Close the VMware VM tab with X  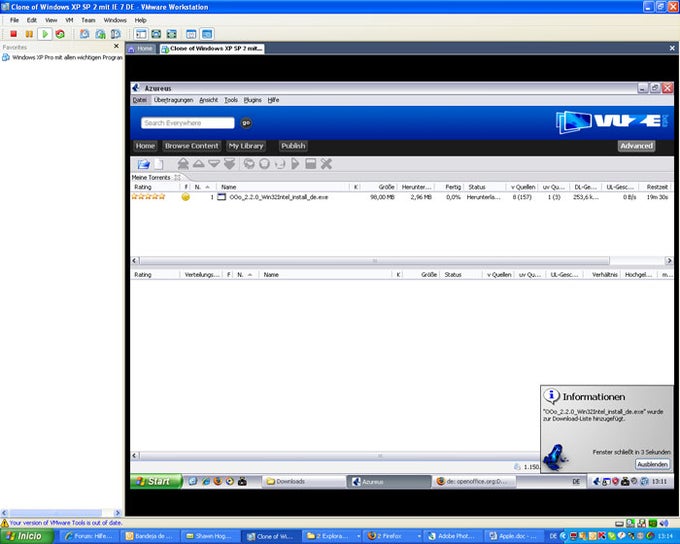click(x=672, y=48)
